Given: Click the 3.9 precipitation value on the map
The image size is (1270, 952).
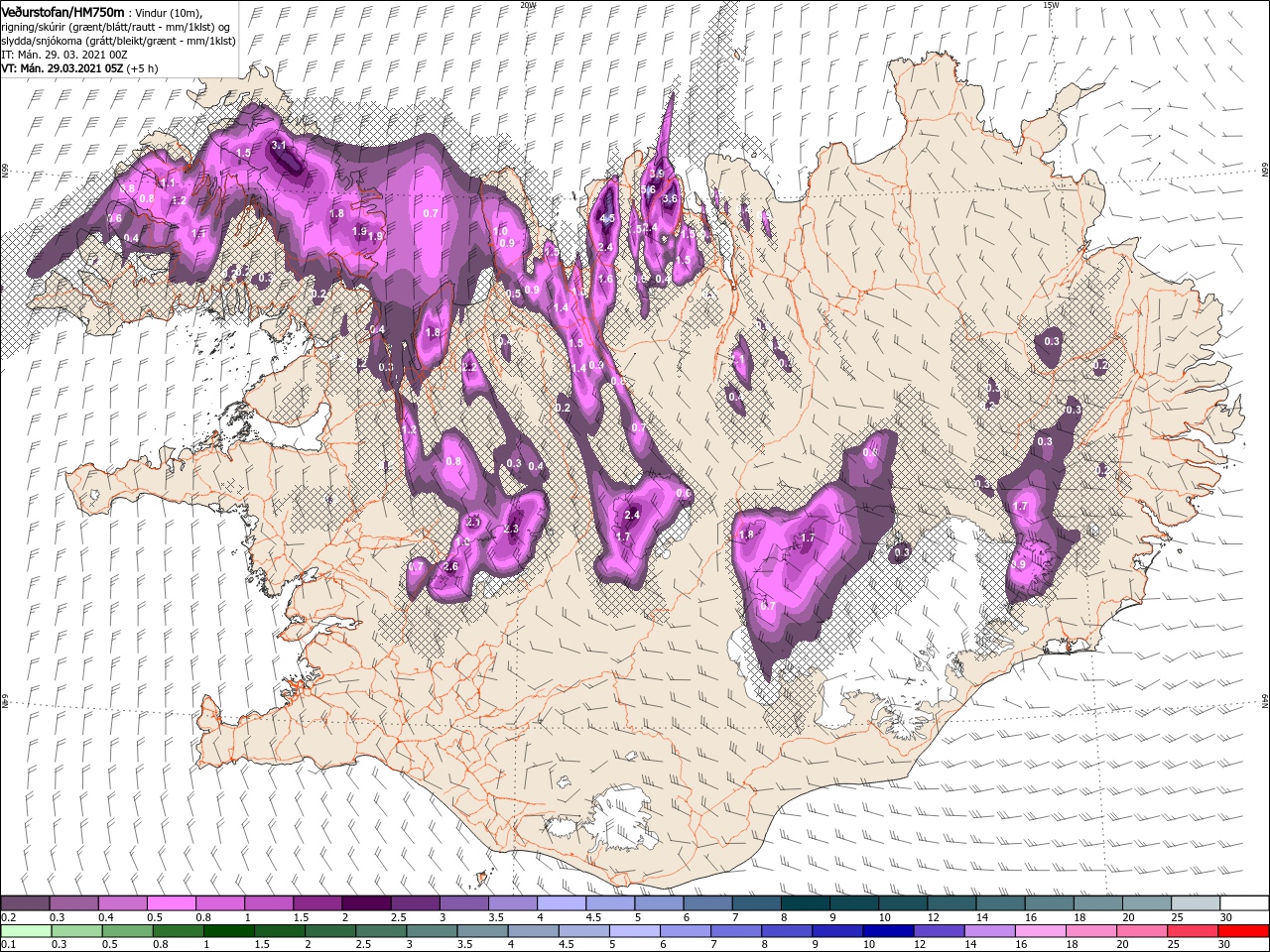Looking at the screenshot, I should pyautogui.click(x=656, y=175).
